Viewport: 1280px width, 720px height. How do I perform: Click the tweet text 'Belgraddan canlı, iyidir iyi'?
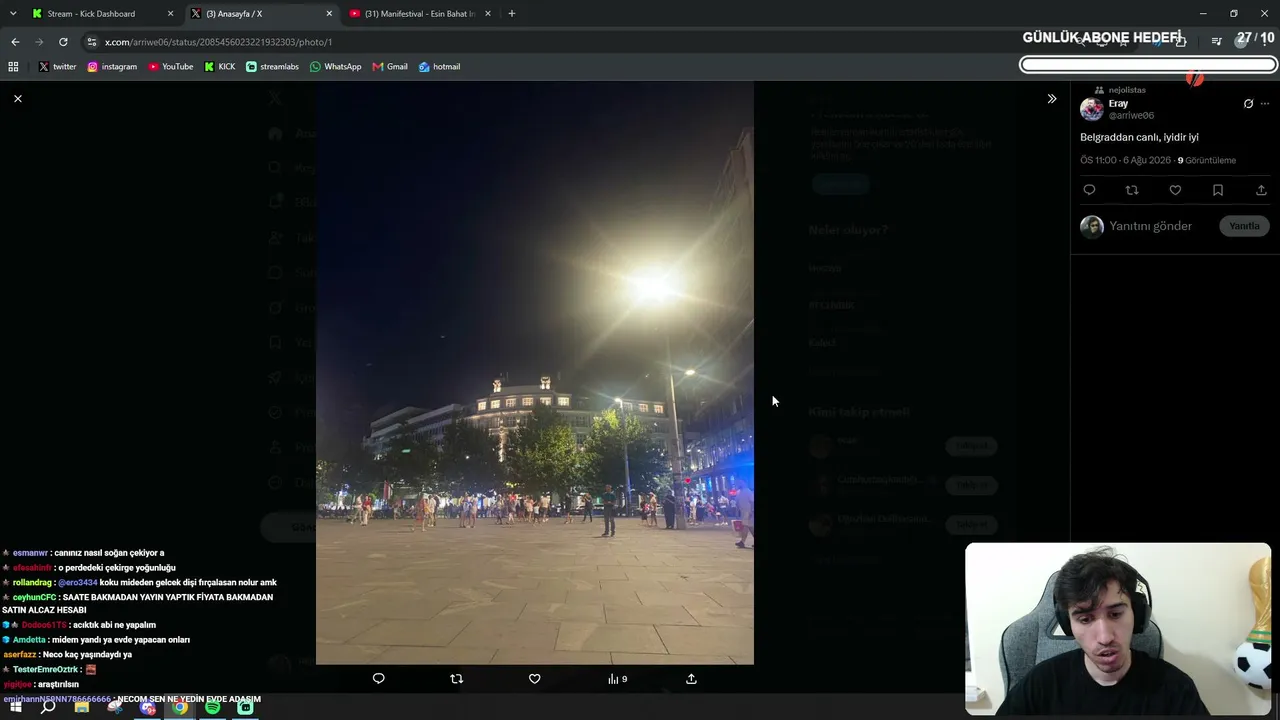[1139, 137]
